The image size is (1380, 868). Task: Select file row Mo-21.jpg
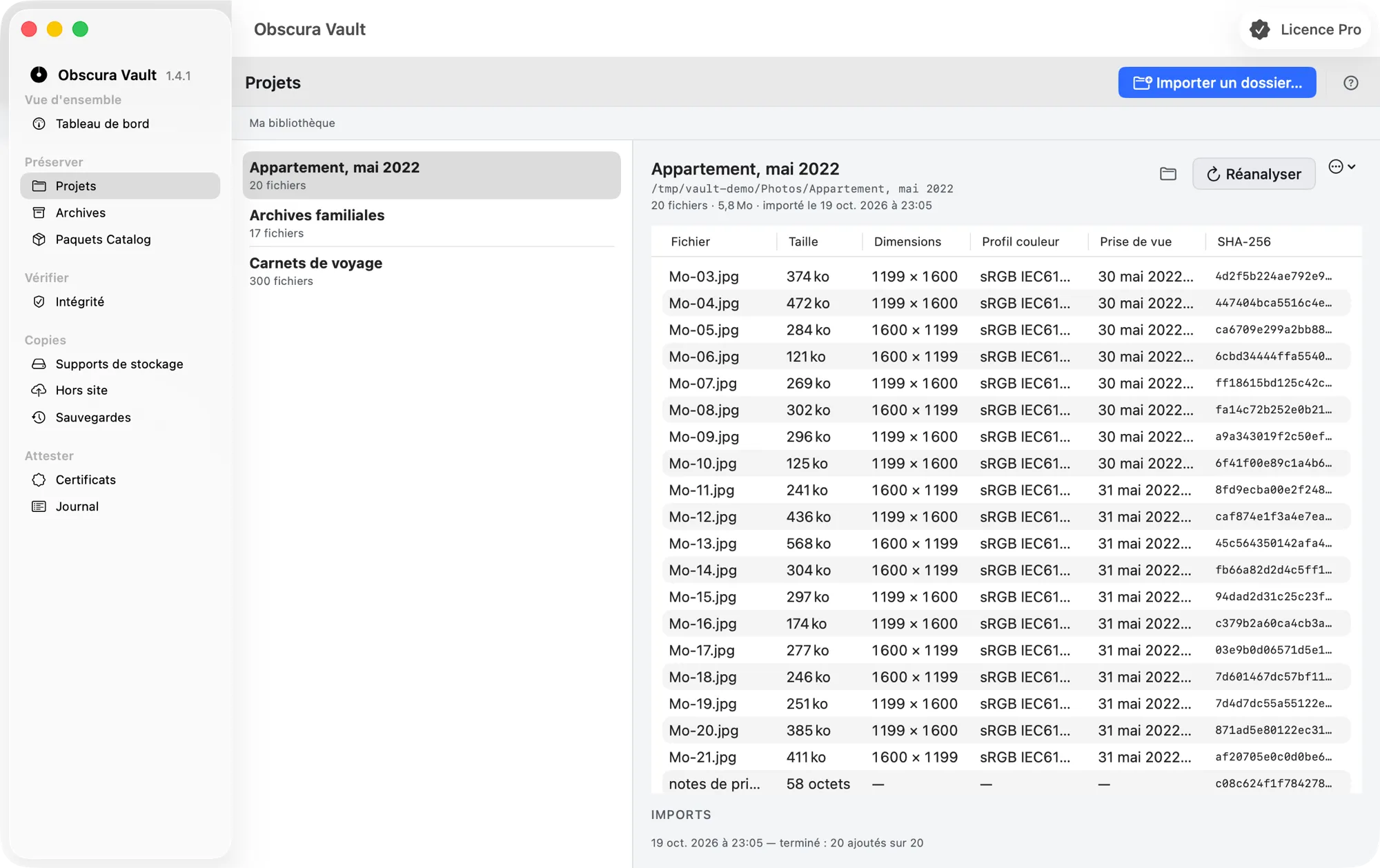tap(1006, 758)
